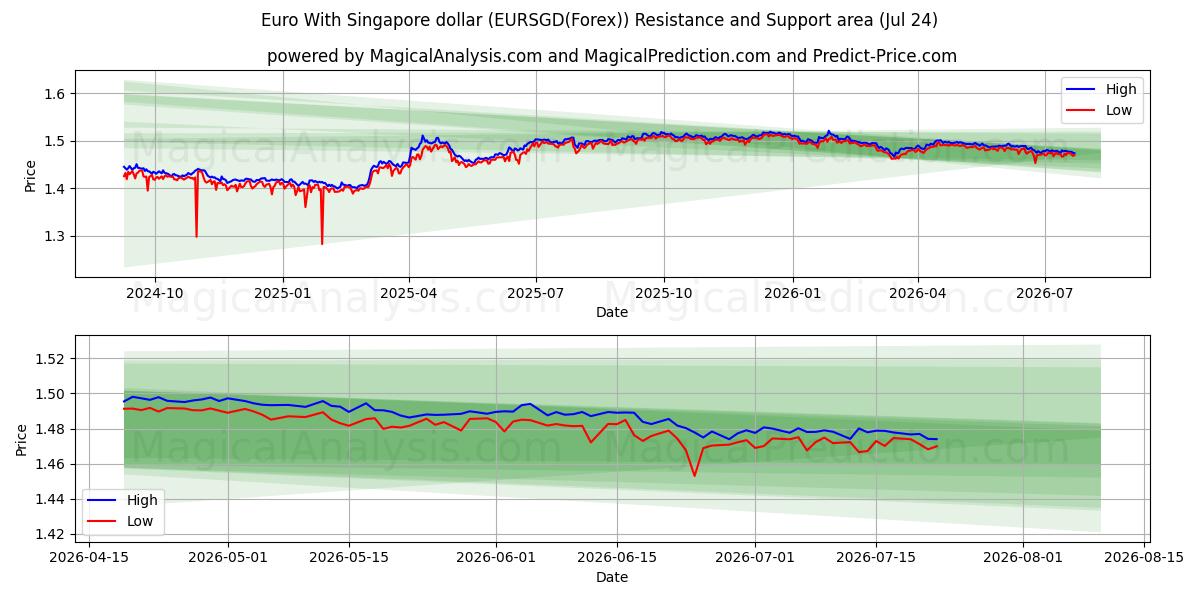The height and width of the screenshot is (600, 1200).
Task: Click the 1.3 price tick on upper chart
Action: (x=56, y=237)
